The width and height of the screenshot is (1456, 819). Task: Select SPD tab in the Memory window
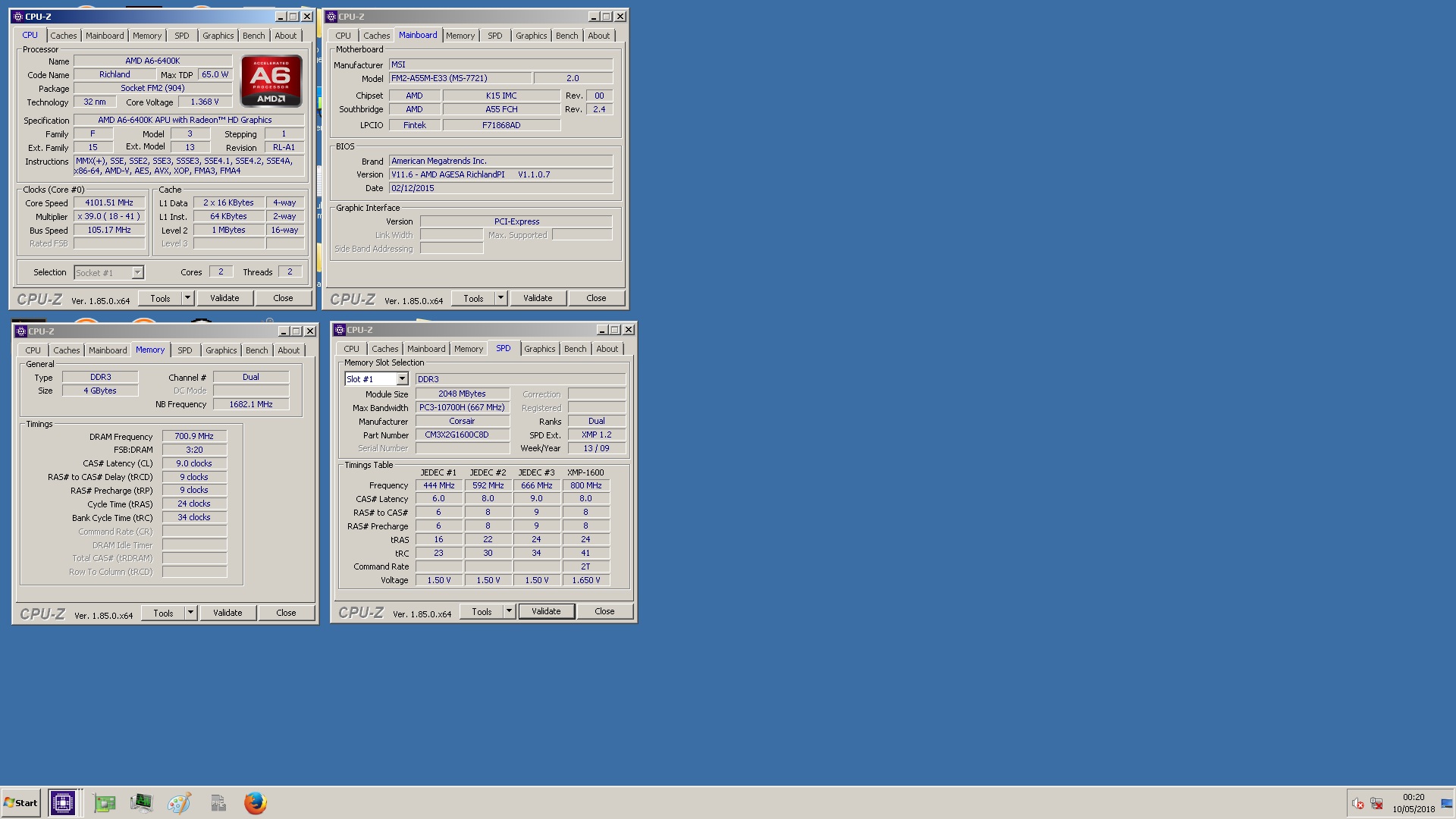[x=185, y=350]
